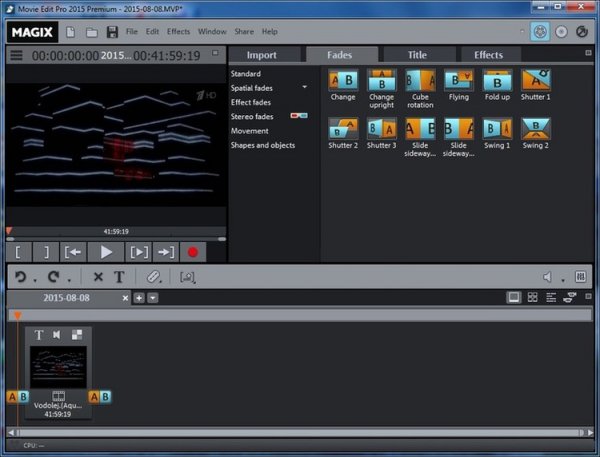Viewport: 600px width, 457px height.
Task: Open a project with the folder icon
Action: [x=91, y=32]
